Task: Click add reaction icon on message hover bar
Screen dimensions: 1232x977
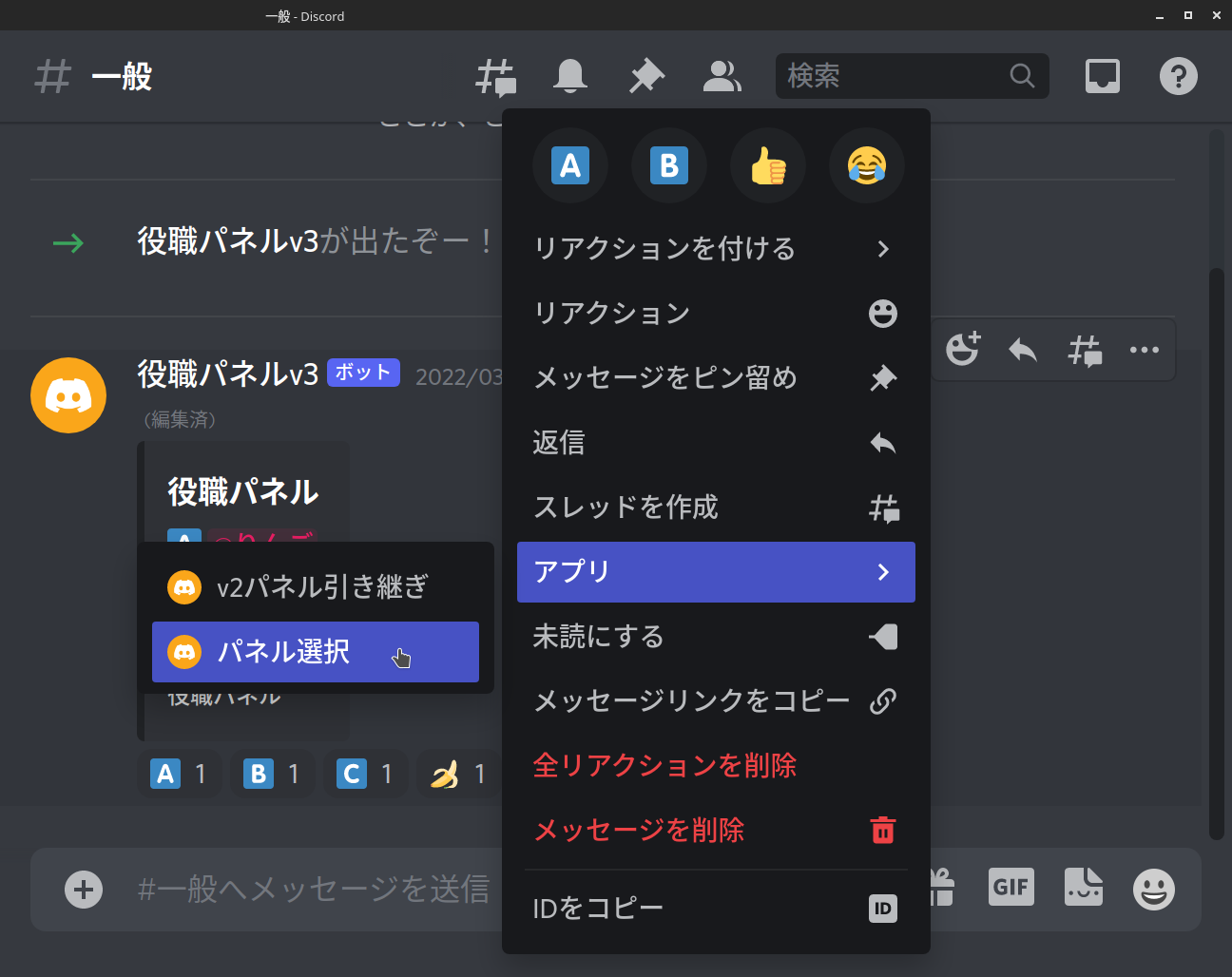Action: coord(963,350)
